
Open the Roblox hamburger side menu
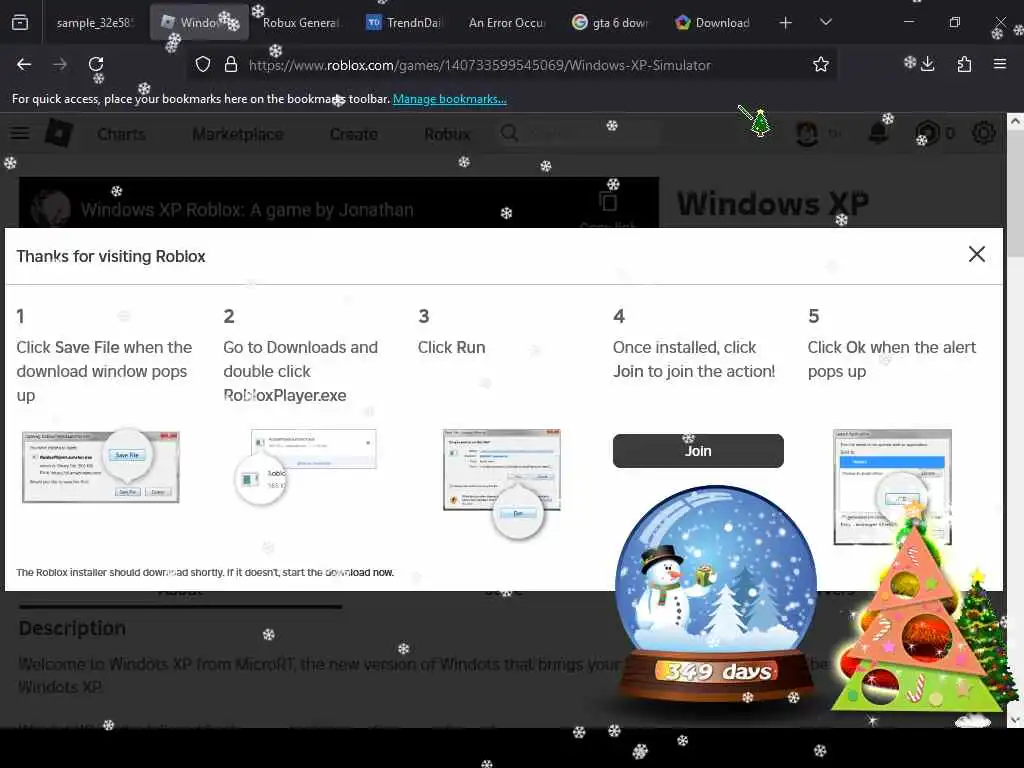tap(20, 133)
